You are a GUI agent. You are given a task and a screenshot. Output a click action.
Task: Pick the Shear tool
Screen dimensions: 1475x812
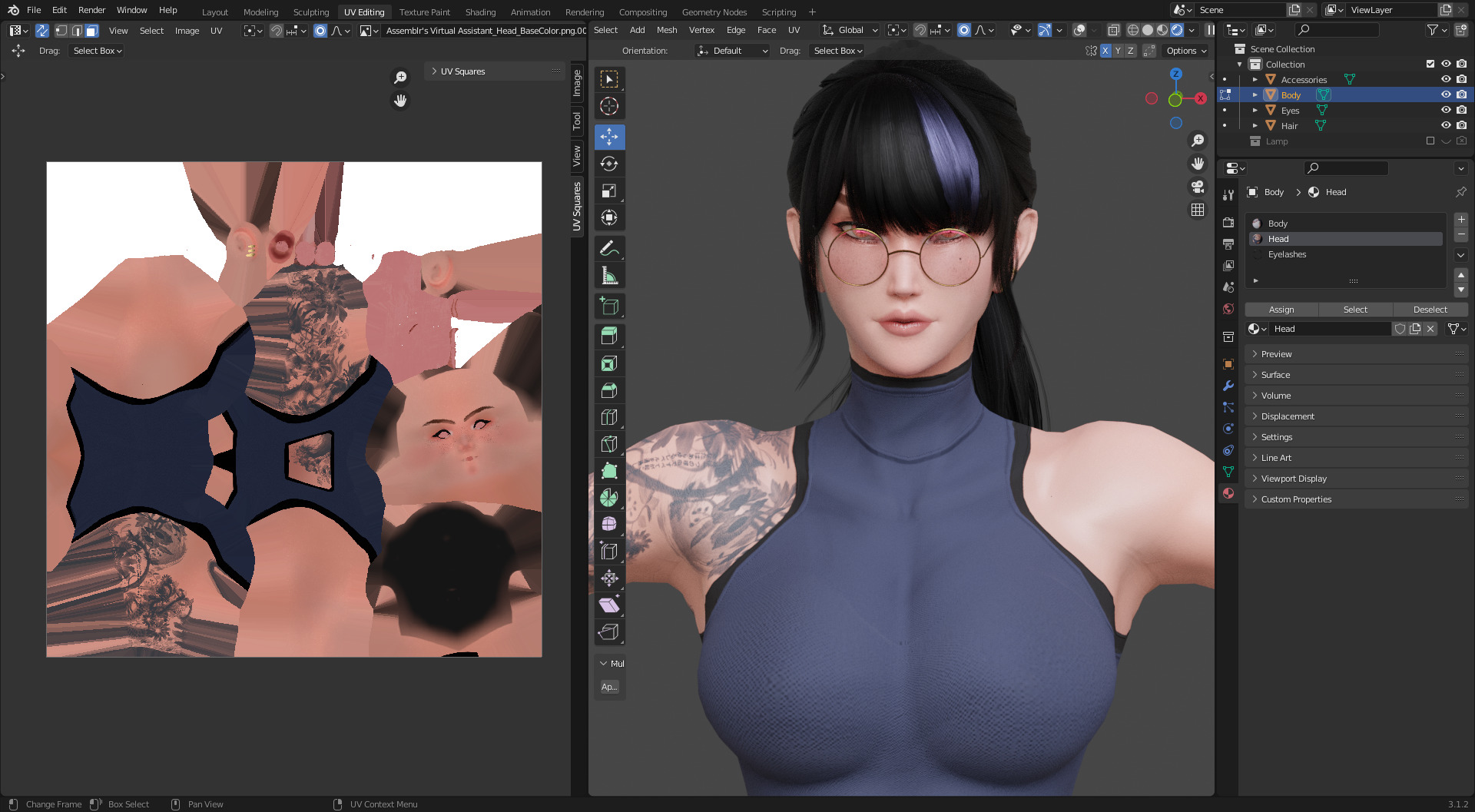(x=609, y=605)
